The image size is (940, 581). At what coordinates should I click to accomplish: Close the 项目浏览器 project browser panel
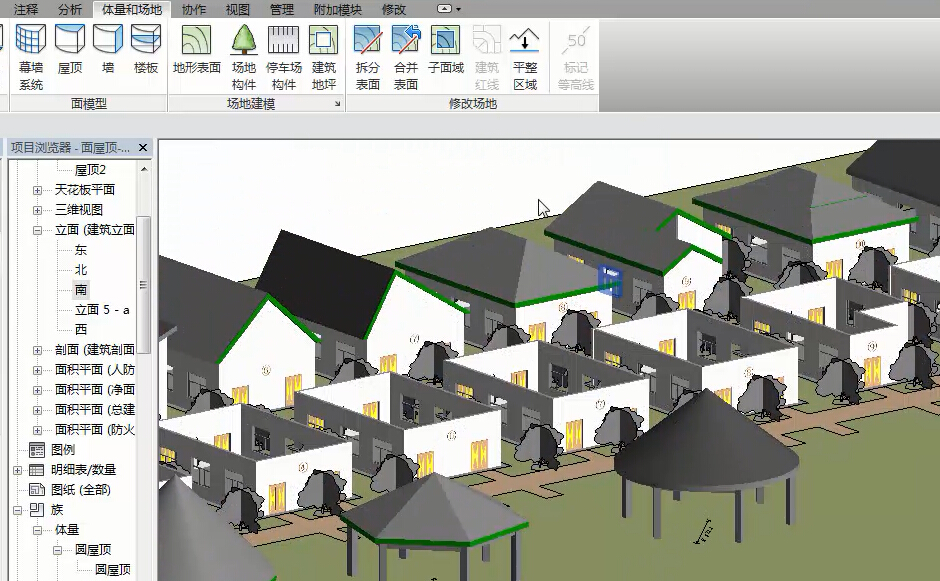coord(143,148)
